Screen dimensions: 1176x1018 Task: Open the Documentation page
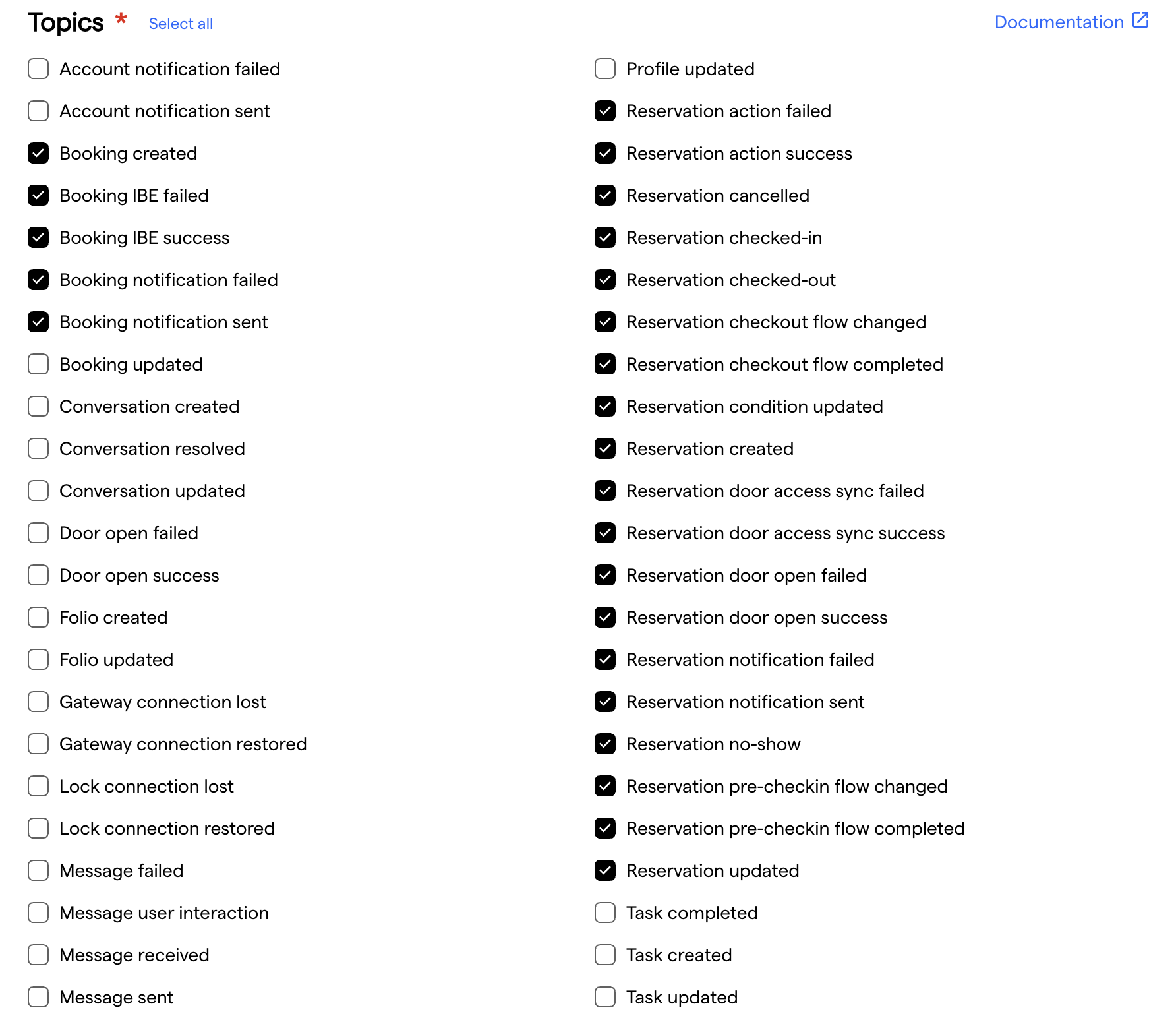pos(1057,22)
